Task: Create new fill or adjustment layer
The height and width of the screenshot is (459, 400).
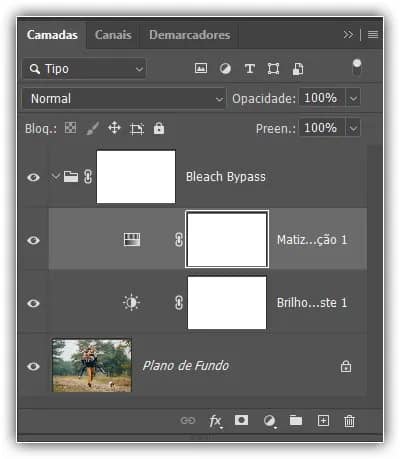Action: 270,421
